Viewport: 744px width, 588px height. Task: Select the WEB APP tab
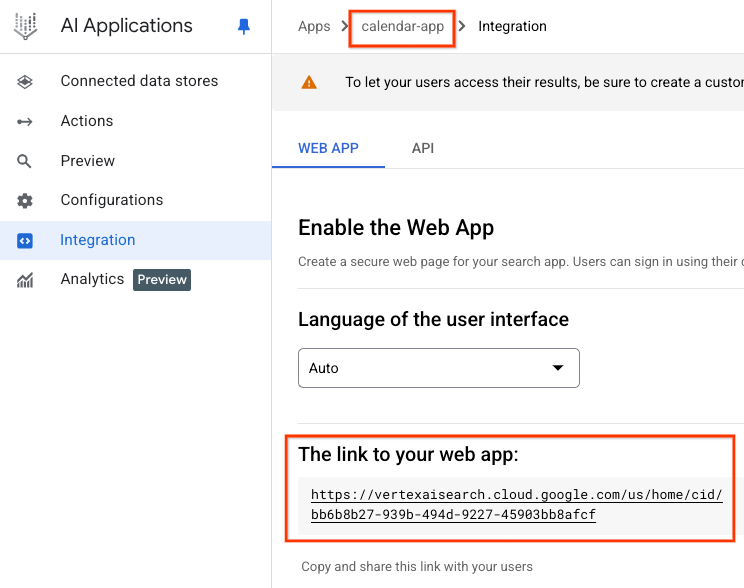click(x=328, y=148)
